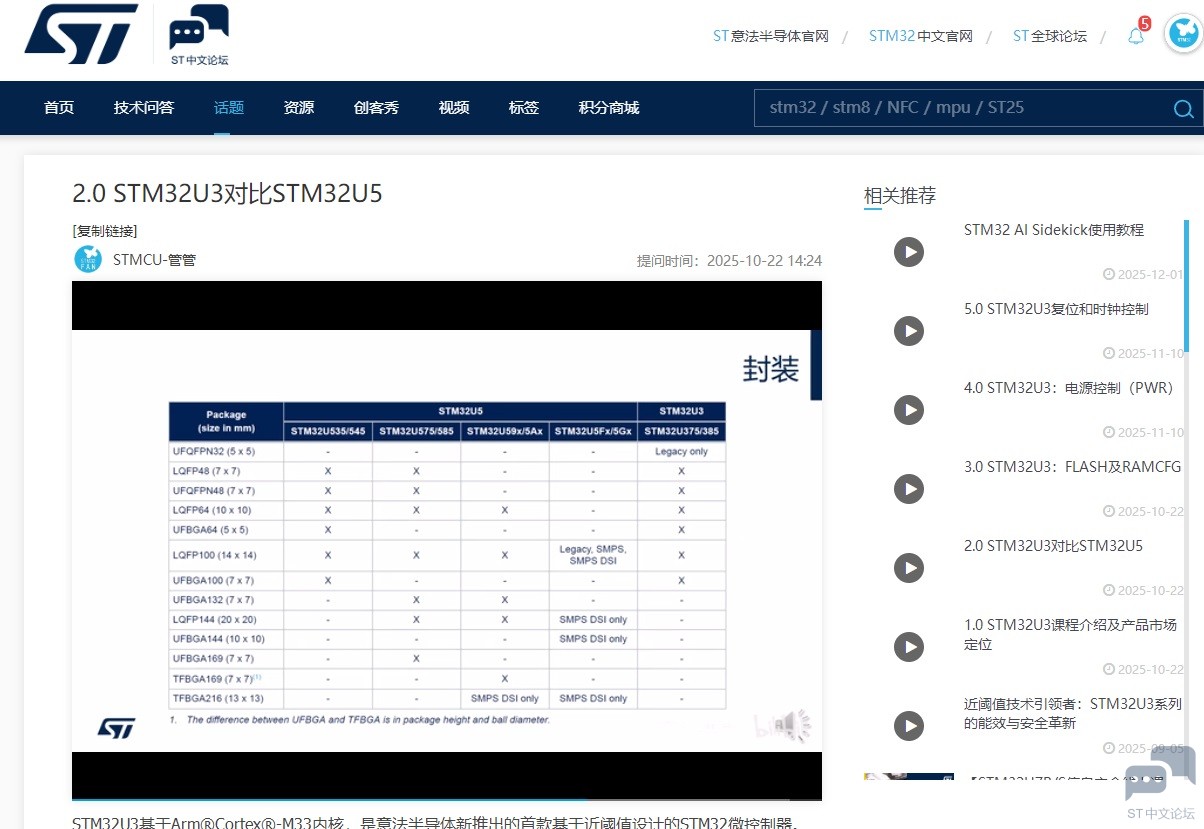1204x829 pixels.
Task: Click the 复制链接 link
Action: 105,231
